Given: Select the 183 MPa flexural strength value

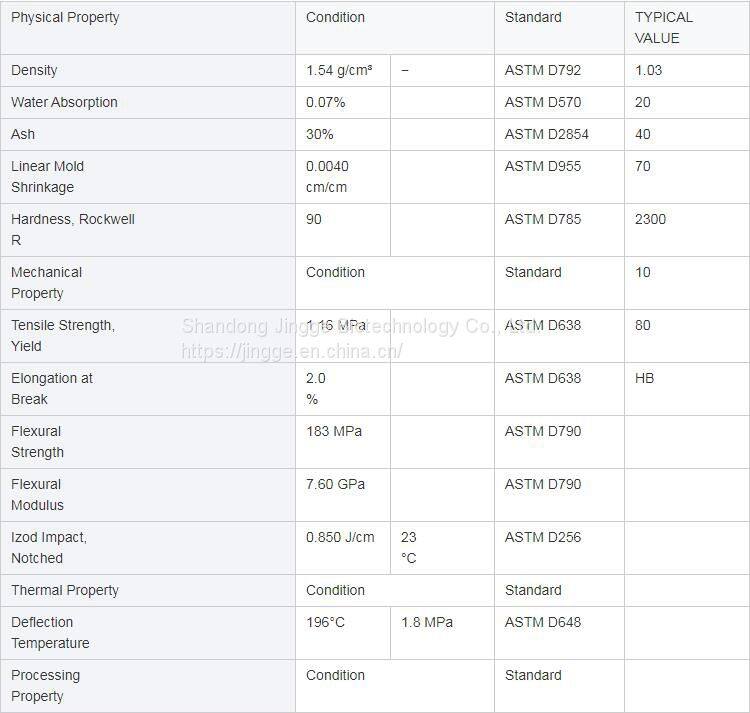Looking at the screenshot, I should (x=334, y=432).
